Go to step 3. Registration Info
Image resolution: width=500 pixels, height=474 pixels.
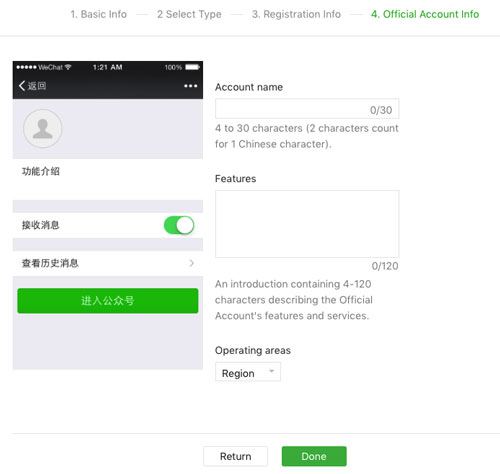tap(296, 14)
